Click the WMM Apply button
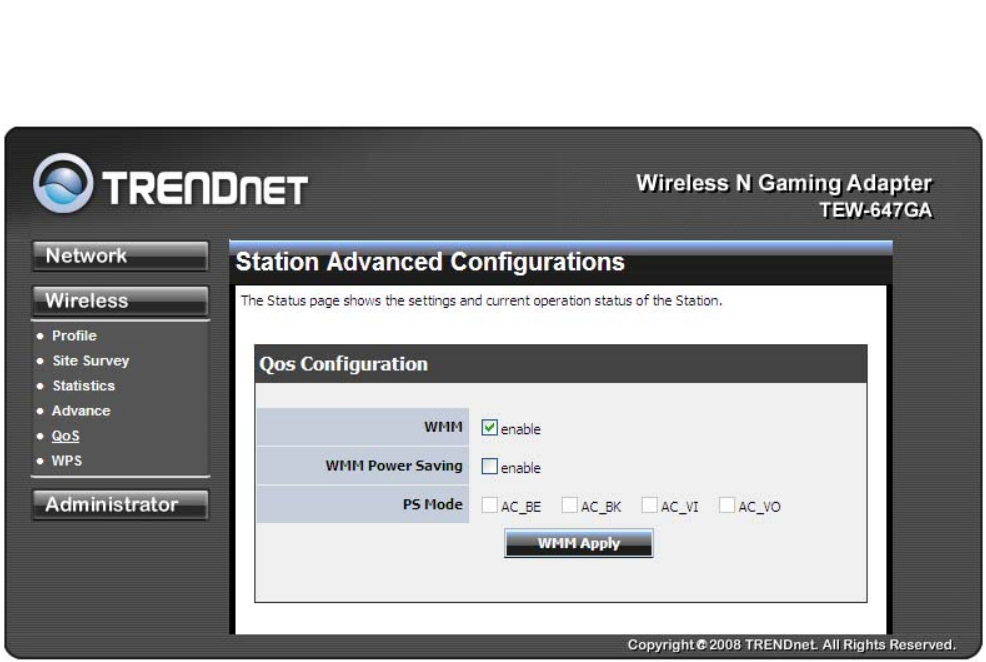 click(579, 543)
